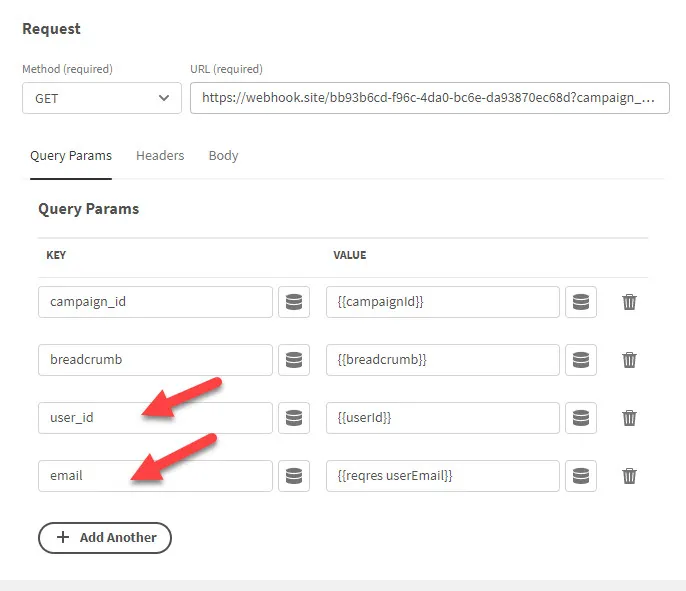The width and height of the screenshot is (686, 591).
Task: Delete the email query param row
Action: click(x=629, y=476)
